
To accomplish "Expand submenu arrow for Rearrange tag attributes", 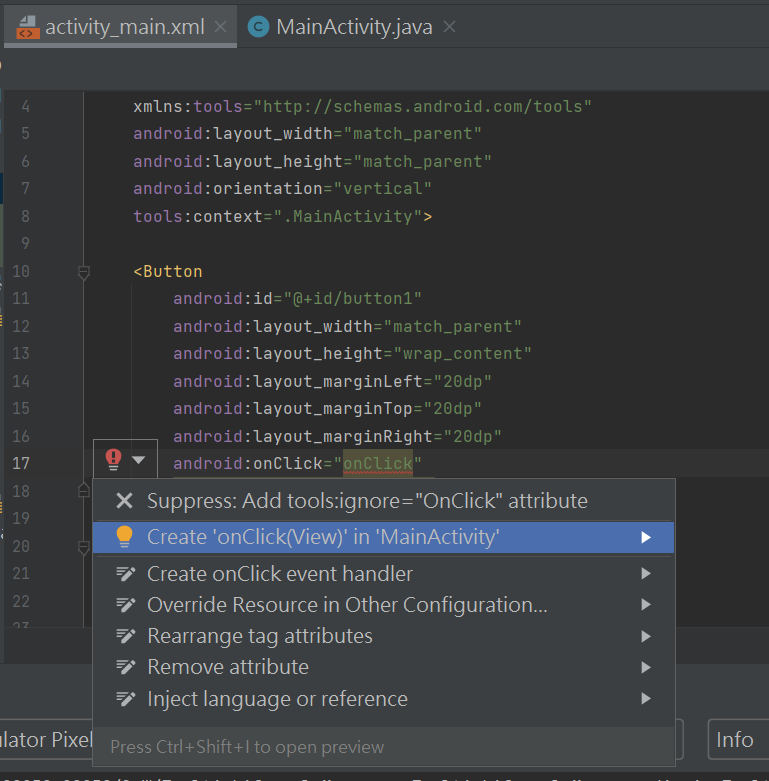I will (x=646, y=637).
